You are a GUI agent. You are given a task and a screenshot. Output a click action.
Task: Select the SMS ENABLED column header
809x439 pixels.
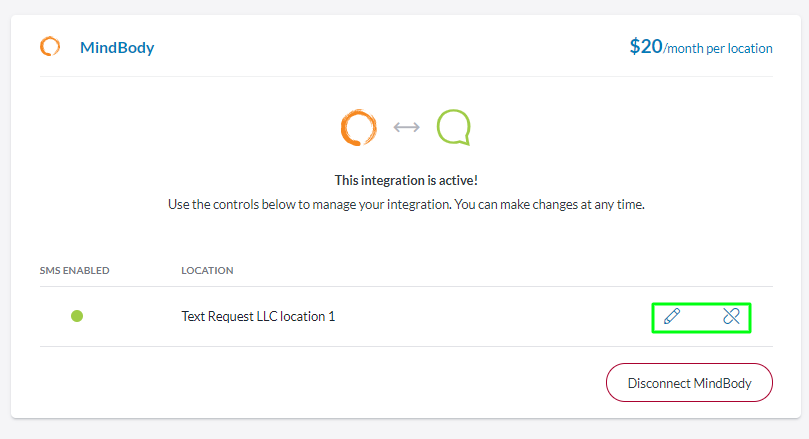pyautogui.click(x=75, y=270)
